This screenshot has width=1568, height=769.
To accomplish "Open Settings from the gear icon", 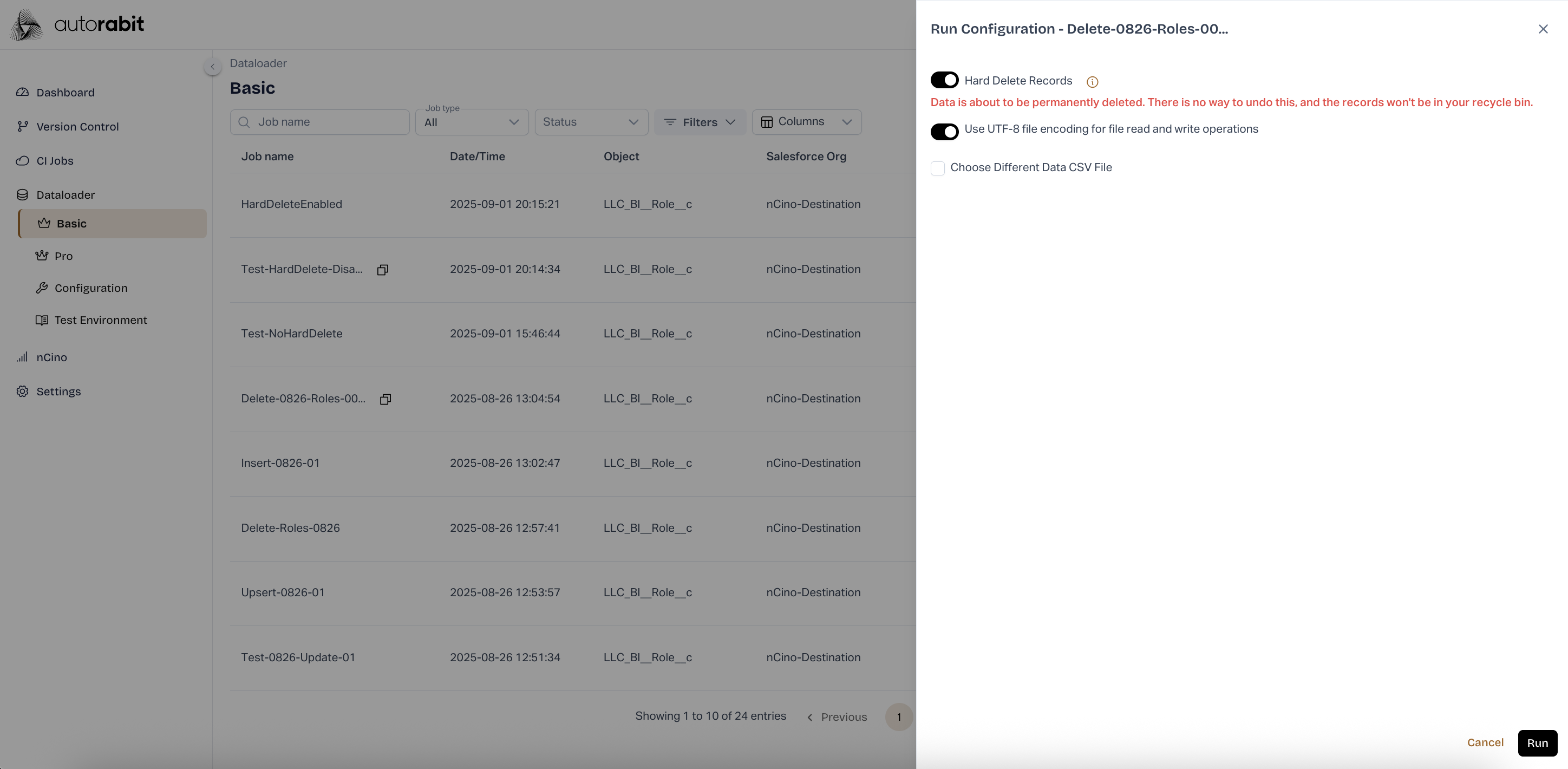I will (x=23, y=392).
